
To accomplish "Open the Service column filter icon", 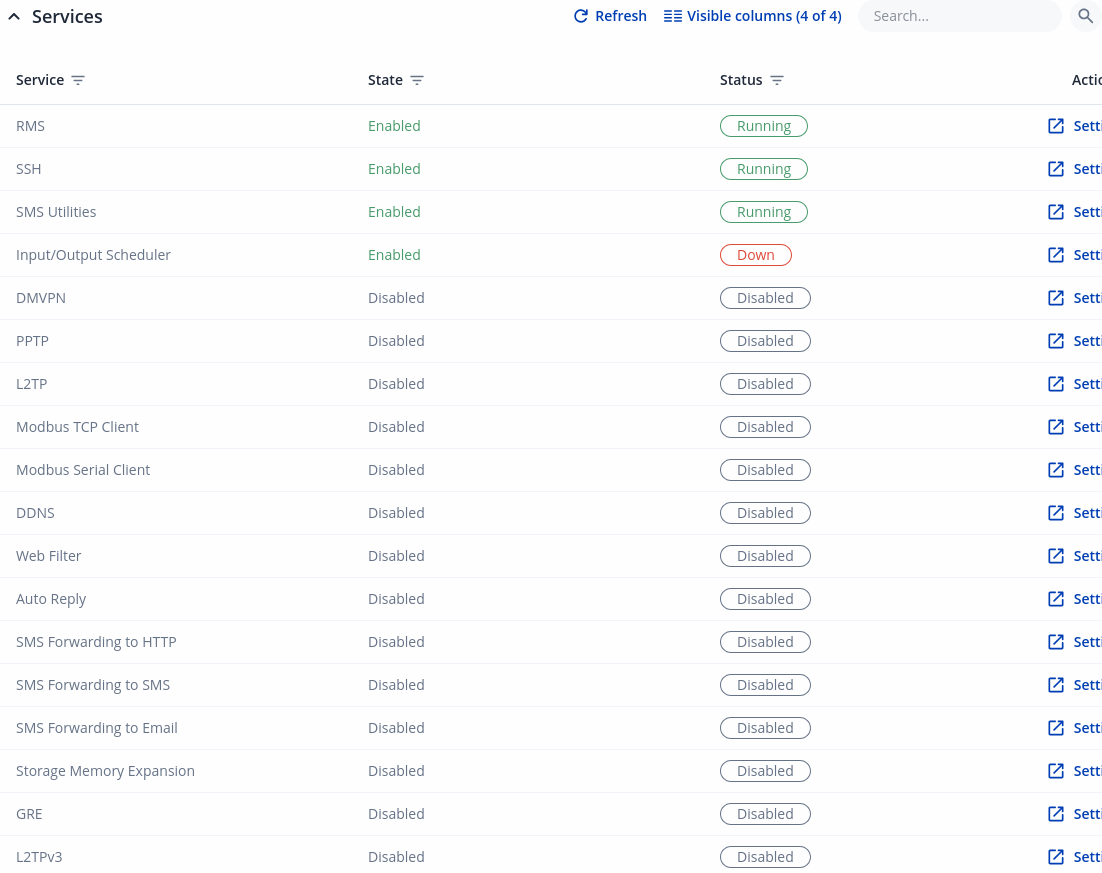I will pyautogui.click(x=78, y=80).
